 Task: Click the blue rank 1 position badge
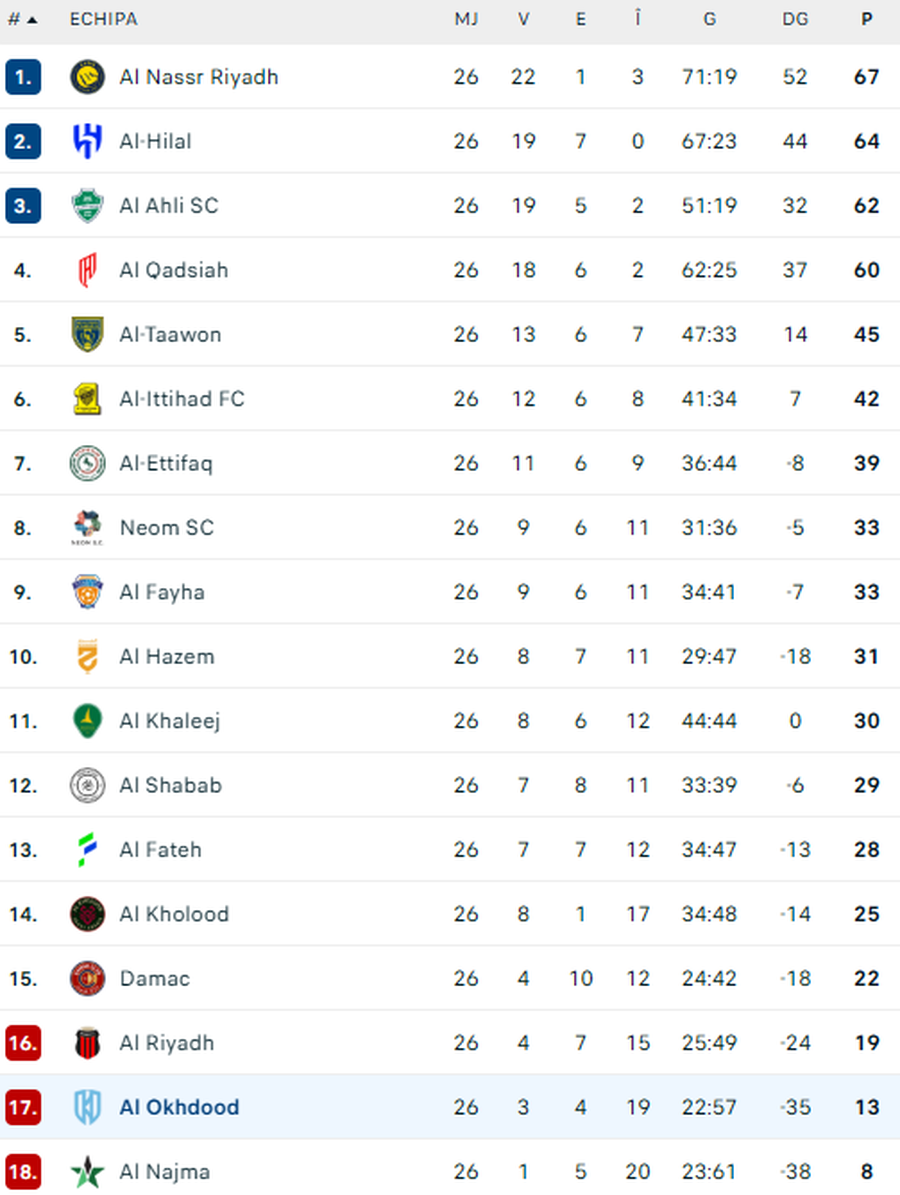coord(23,77)
